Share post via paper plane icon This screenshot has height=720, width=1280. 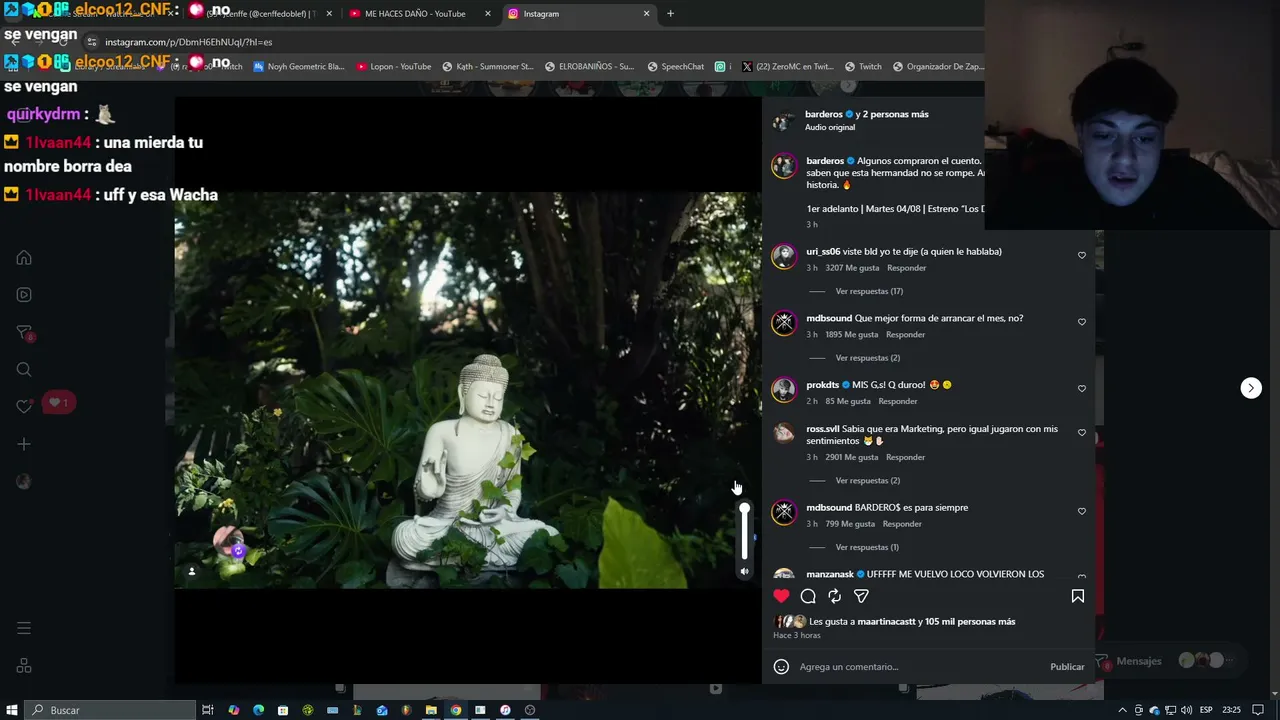click(861, 596)
